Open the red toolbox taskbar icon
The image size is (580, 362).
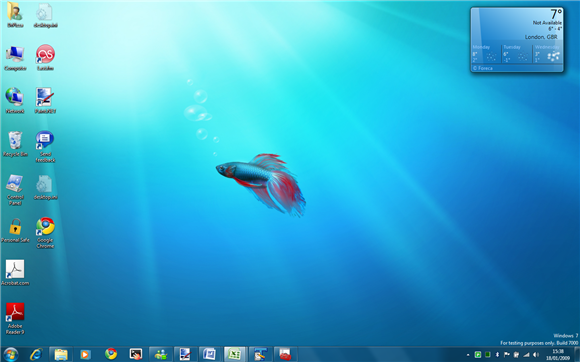285,355
